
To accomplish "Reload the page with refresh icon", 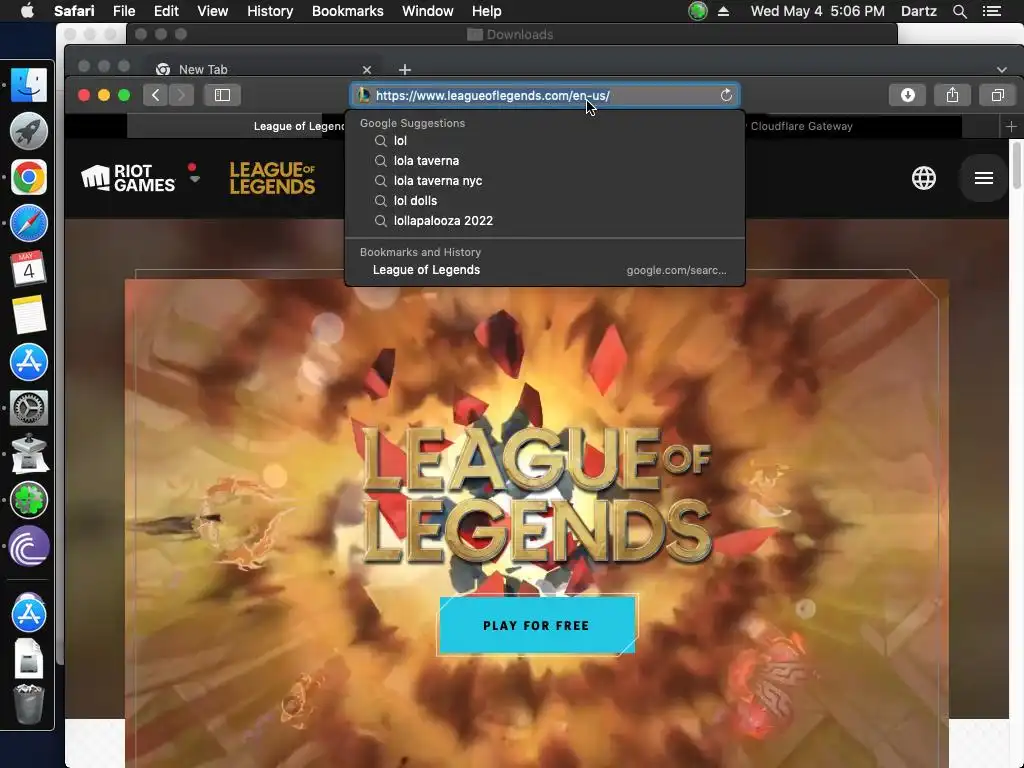I will coord(726,95).
